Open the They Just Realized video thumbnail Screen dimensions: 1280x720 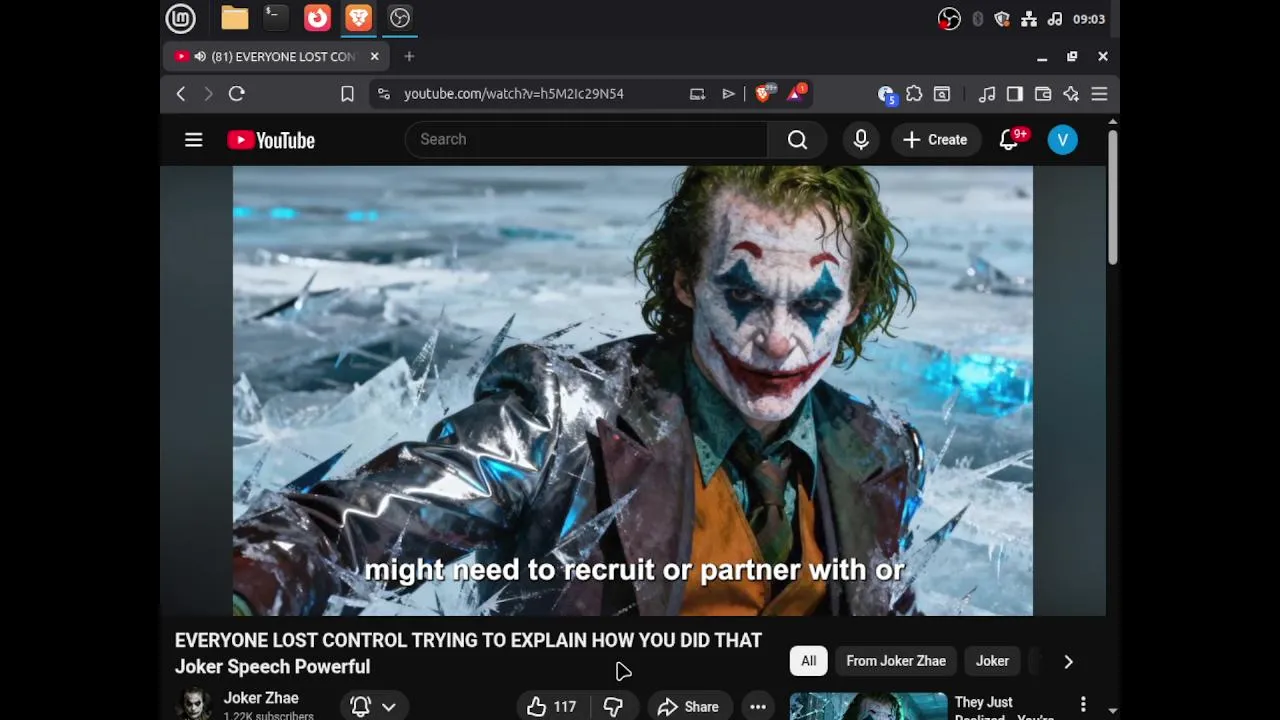(x=868, y=707)
